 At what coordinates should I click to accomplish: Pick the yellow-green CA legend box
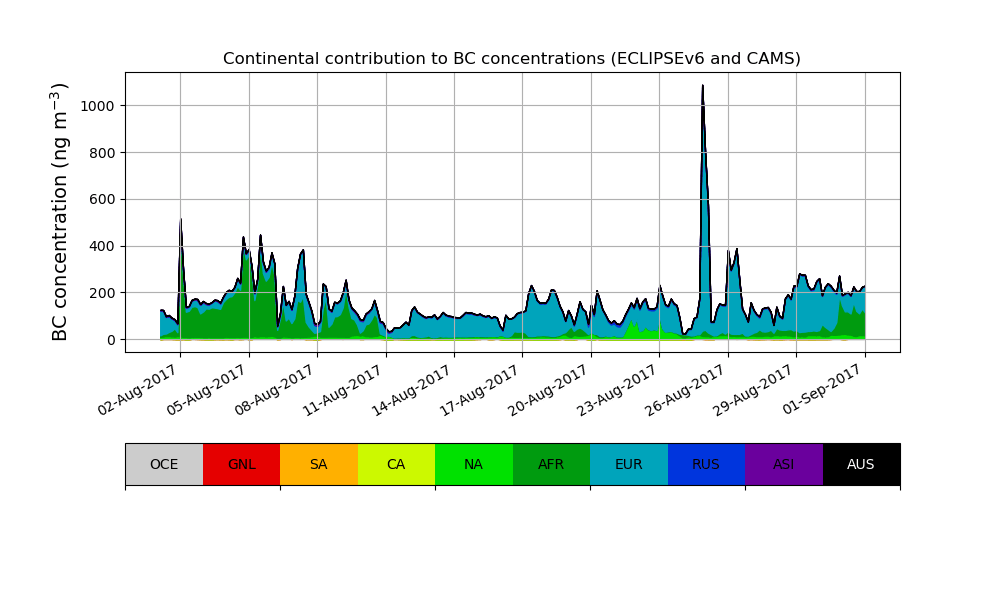[396, 464]
